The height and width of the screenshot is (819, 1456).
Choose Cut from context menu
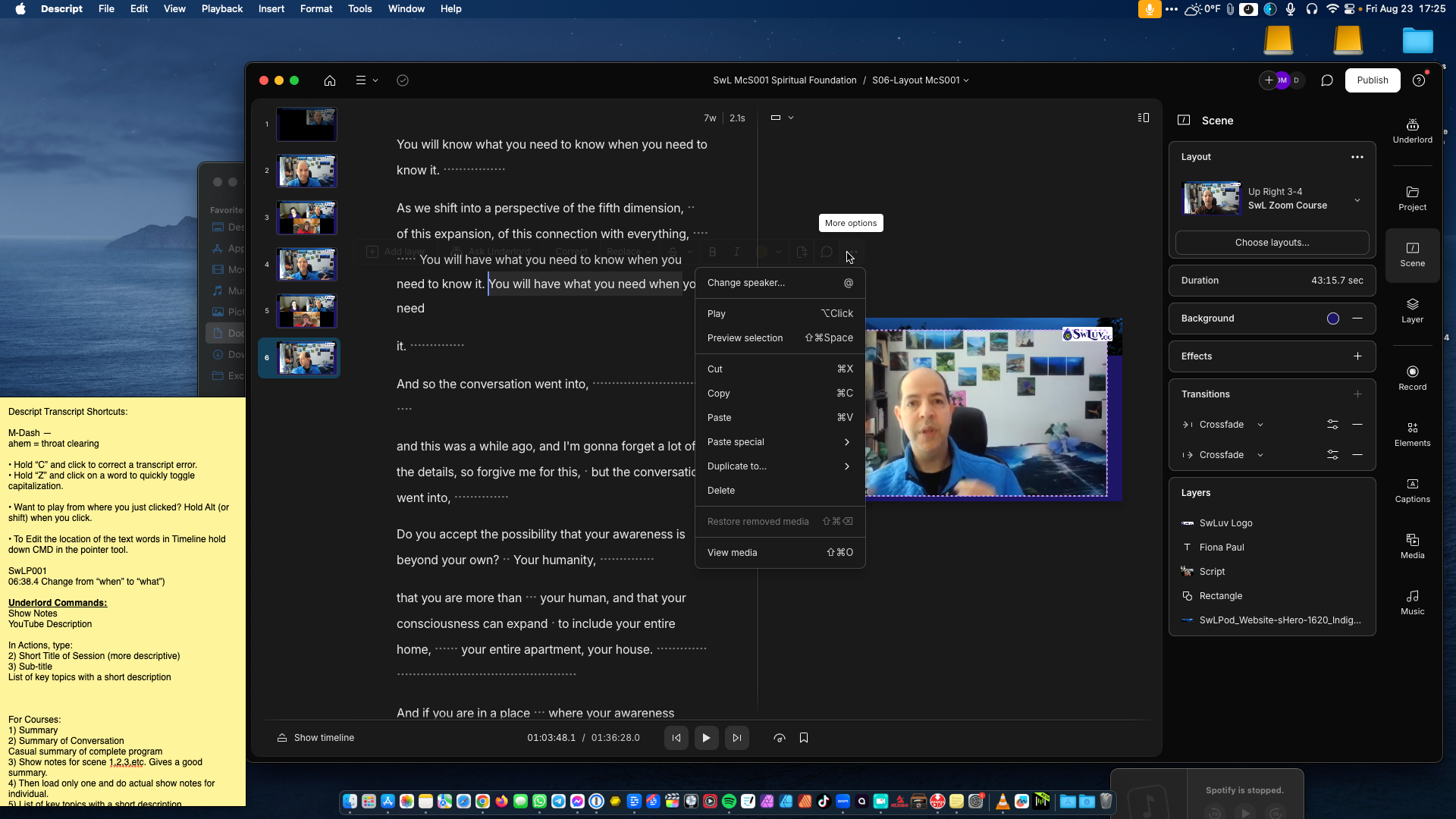tap(780, 369)
